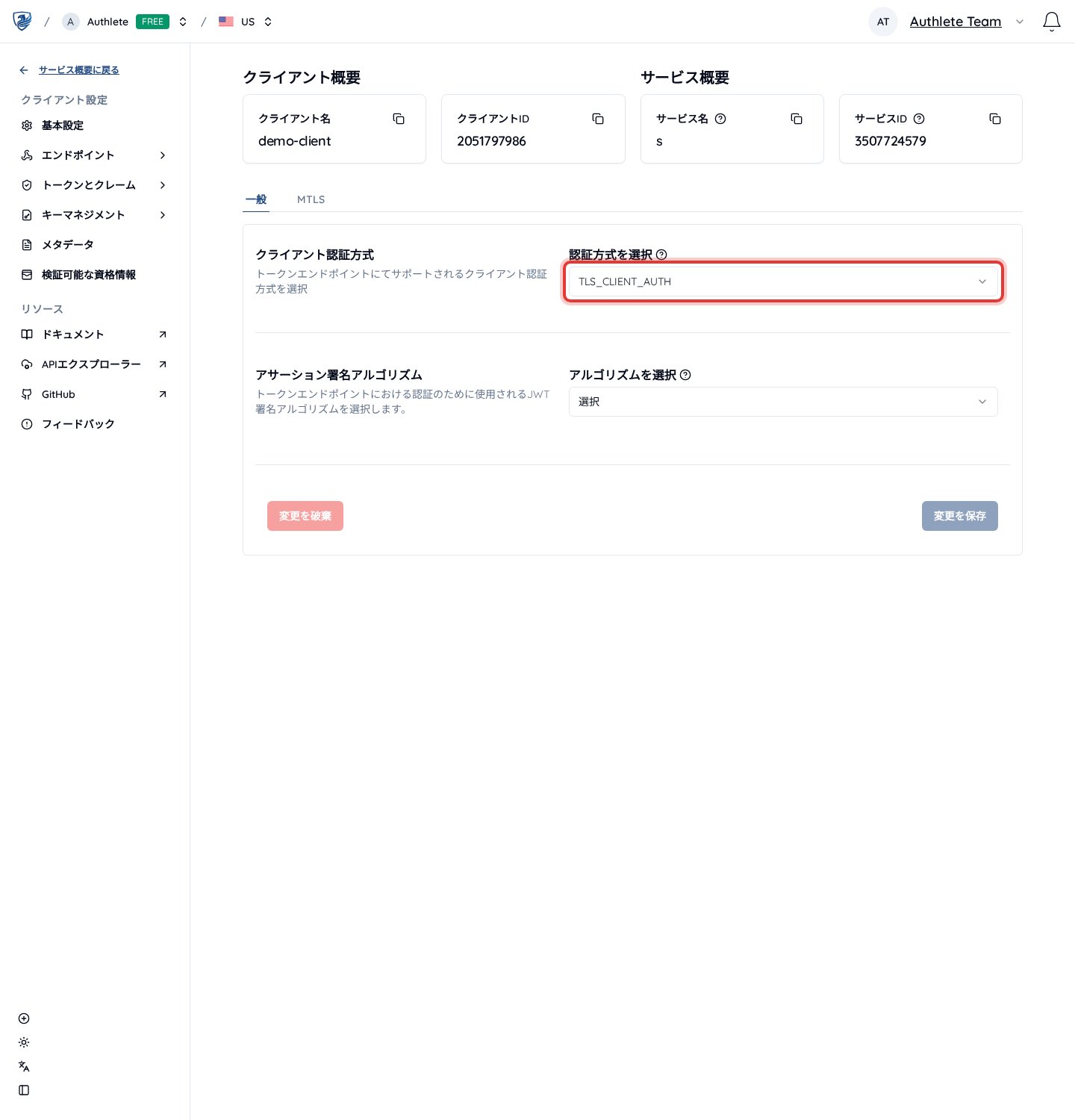Click the フィードバック alert circle icon

(27, 424)
